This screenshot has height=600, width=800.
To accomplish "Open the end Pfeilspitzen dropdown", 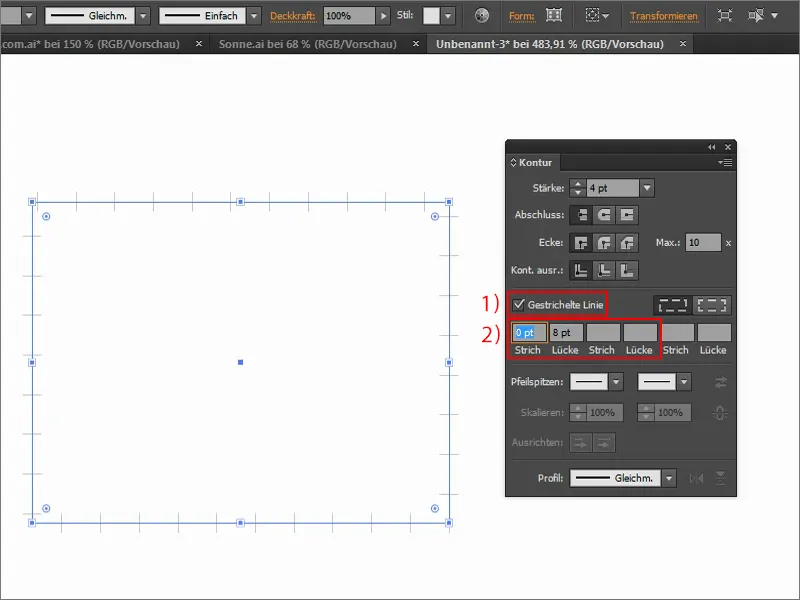I will click(x=684, y=382).
